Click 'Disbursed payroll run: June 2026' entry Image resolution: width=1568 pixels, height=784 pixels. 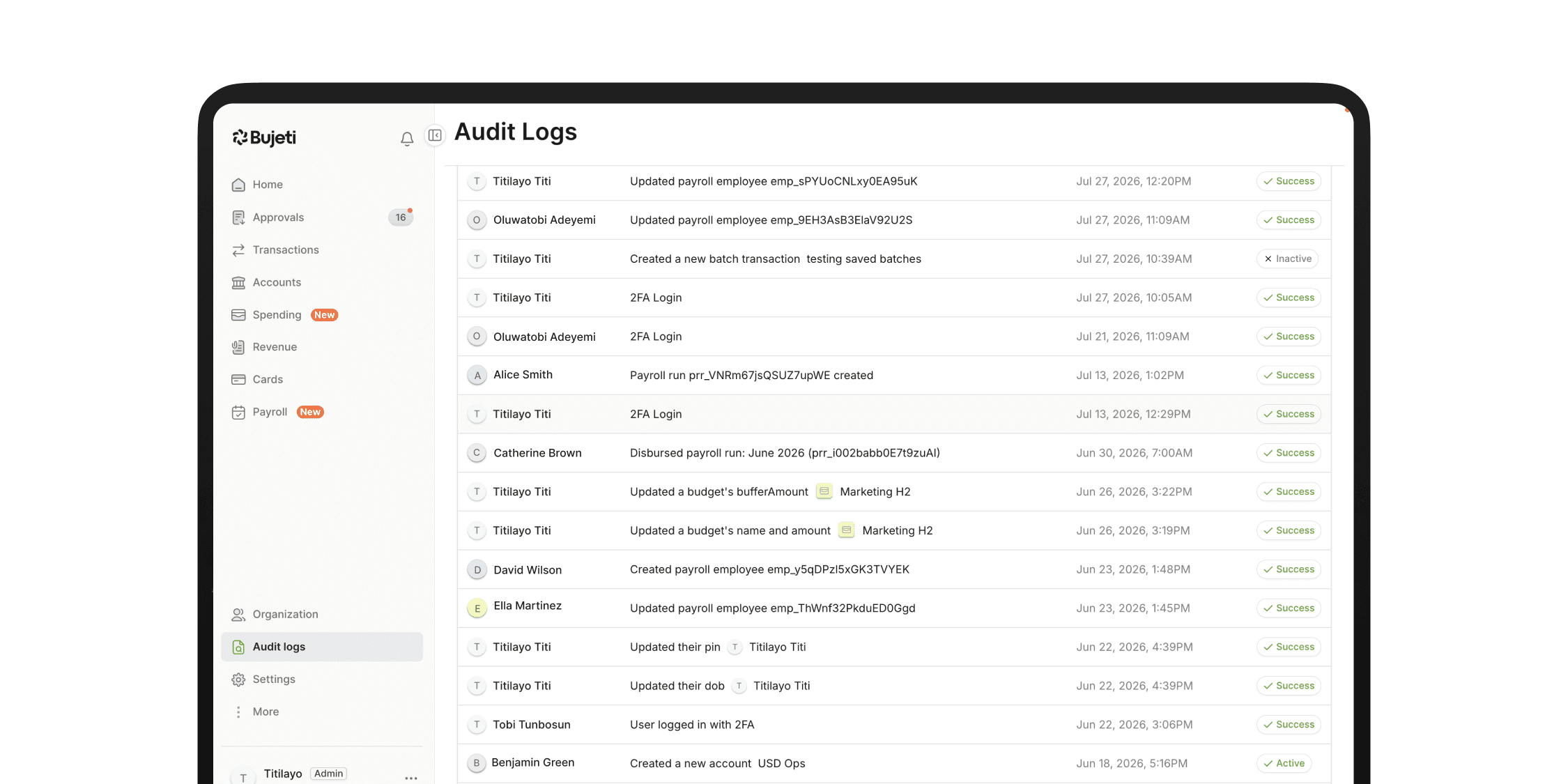(x=785, y=453)
